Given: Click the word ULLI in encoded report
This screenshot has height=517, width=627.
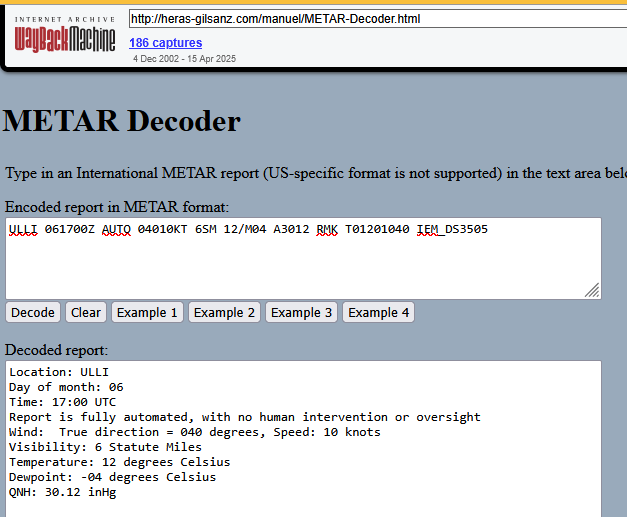Looking at the screenshot, I should click(23, 230).
